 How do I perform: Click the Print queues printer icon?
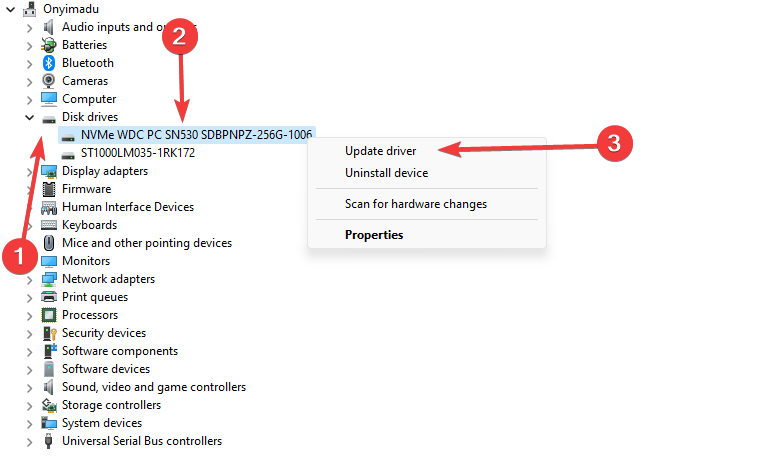(x=48, y=297)
